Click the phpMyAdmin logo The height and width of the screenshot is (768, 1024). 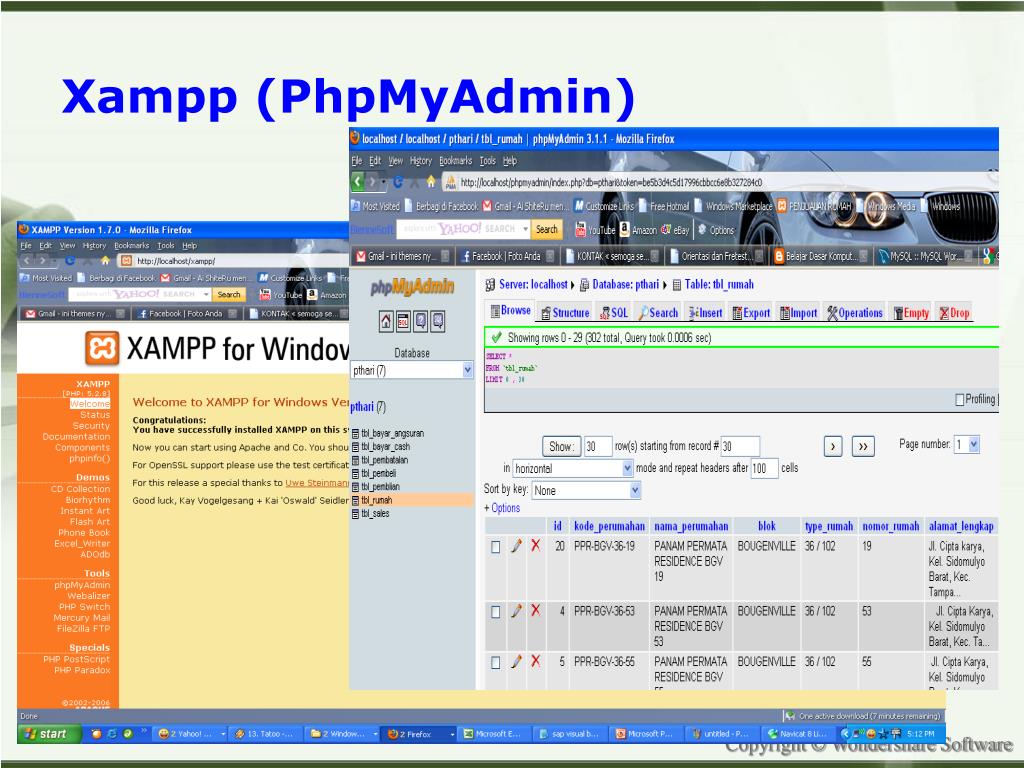click(412, 286)
